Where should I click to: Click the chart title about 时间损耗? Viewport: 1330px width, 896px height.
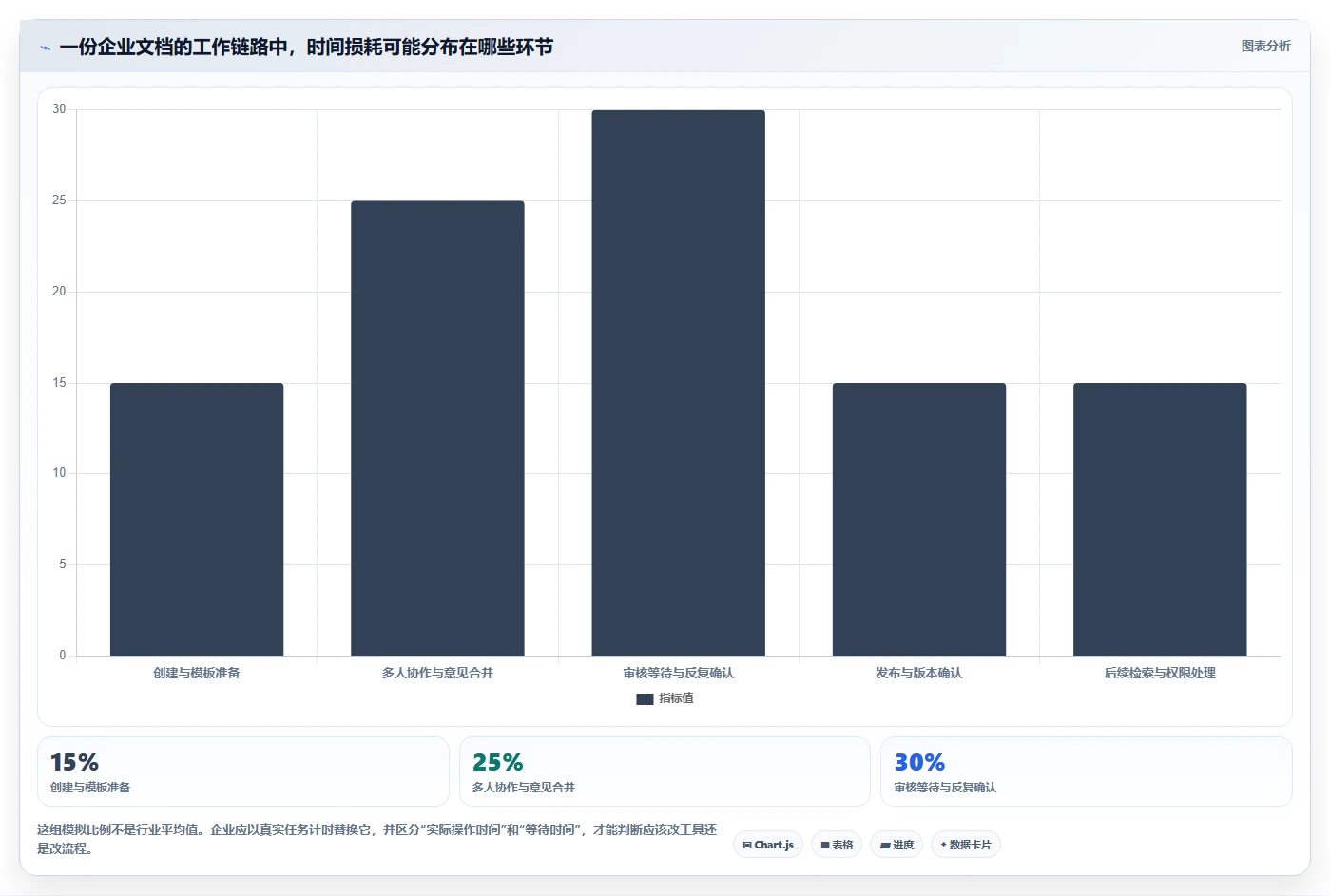coord(306,47)
